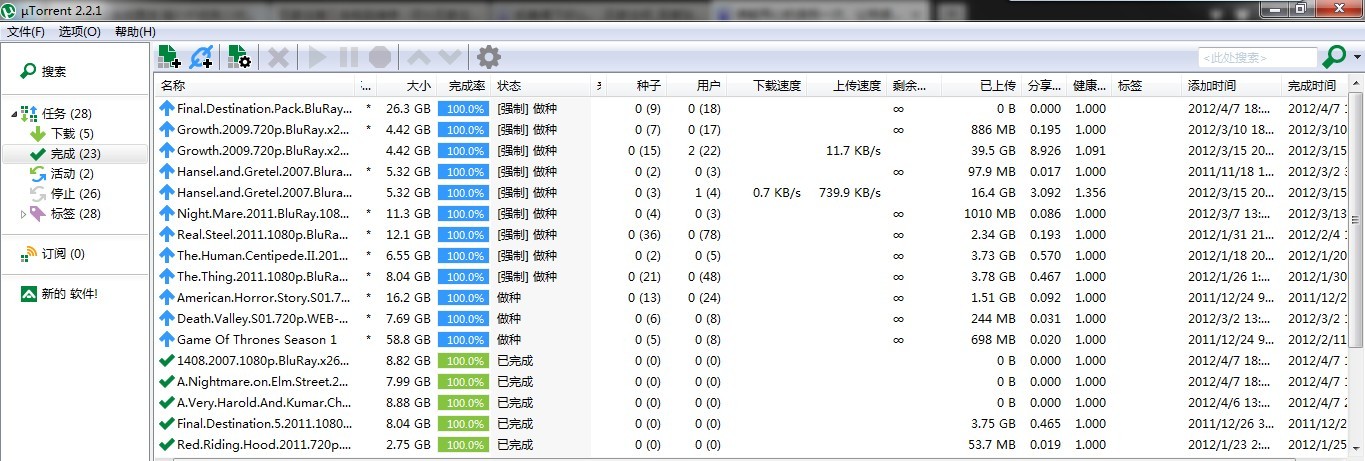Select the The.Human.Centipede.II torrent name

point(262,255)
